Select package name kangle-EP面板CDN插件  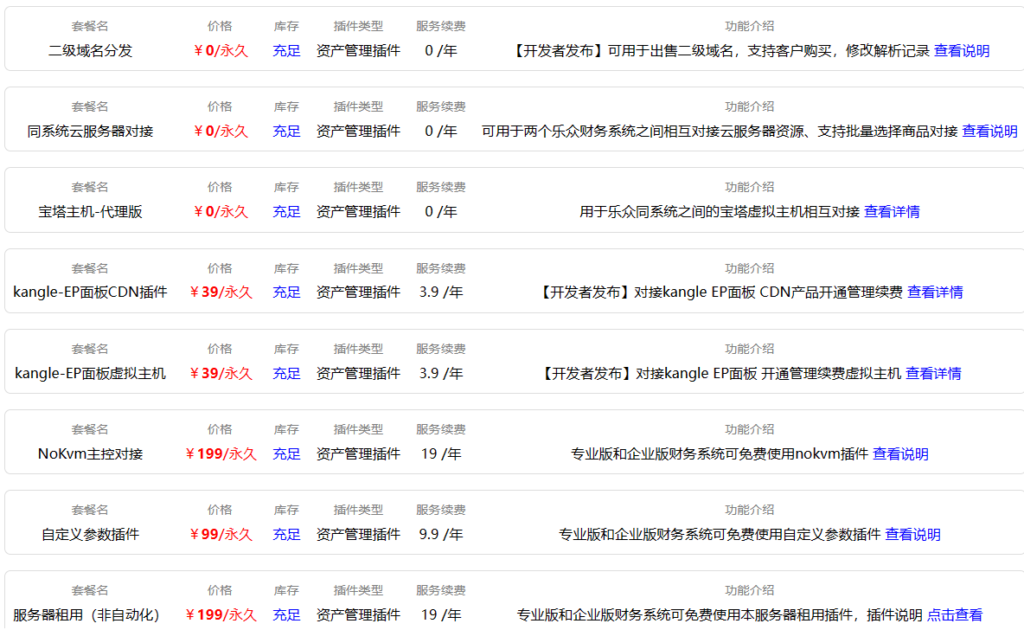(90, 292)
